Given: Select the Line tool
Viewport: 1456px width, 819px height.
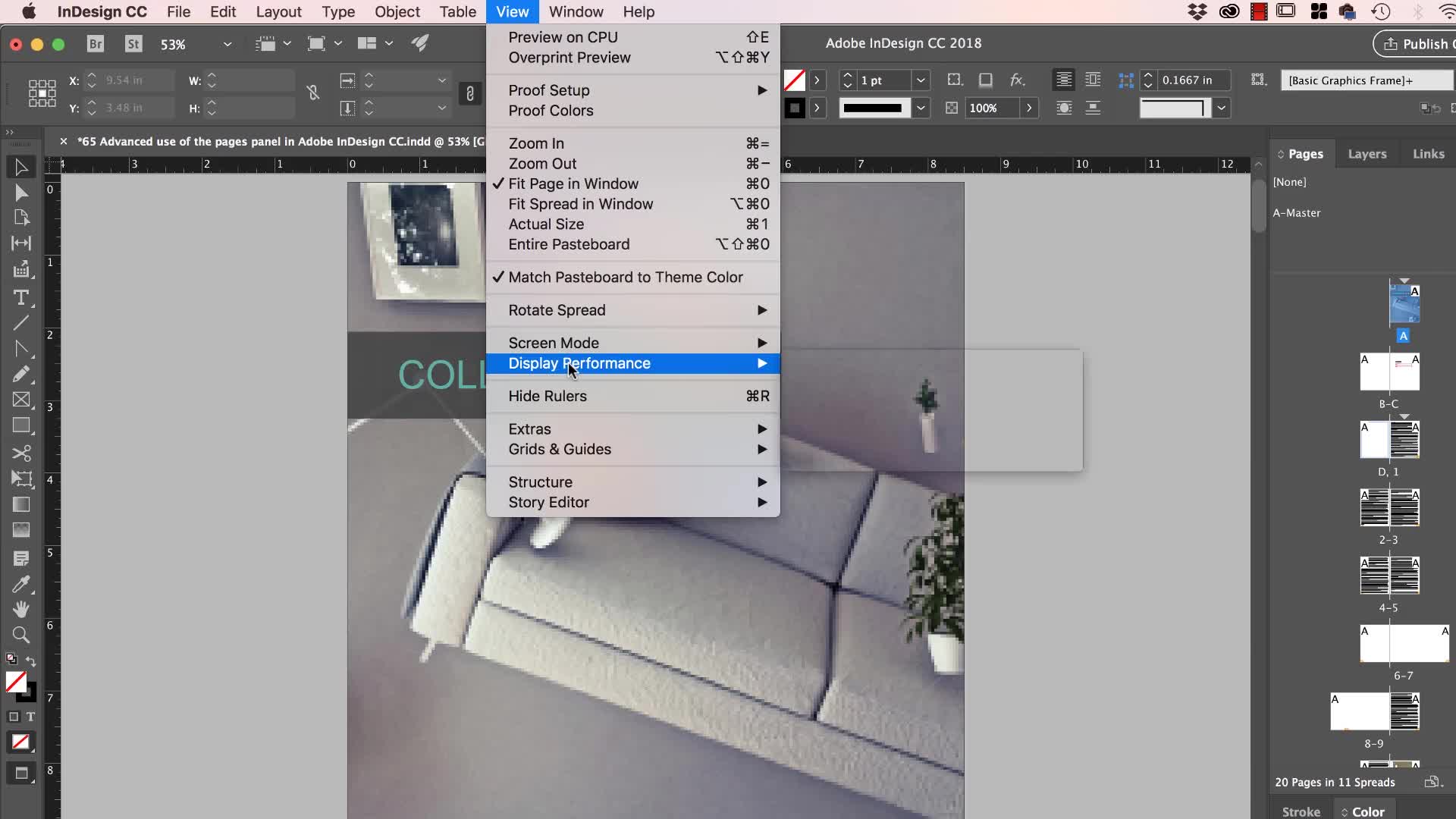Looking at the screenshot, I should click(x=20, y=323).
